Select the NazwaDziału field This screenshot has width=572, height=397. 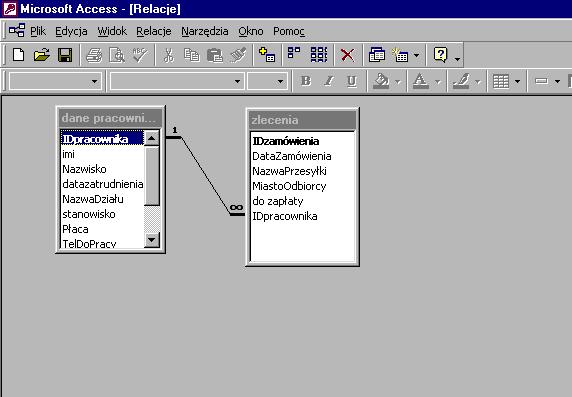click(x=102, y=199)
